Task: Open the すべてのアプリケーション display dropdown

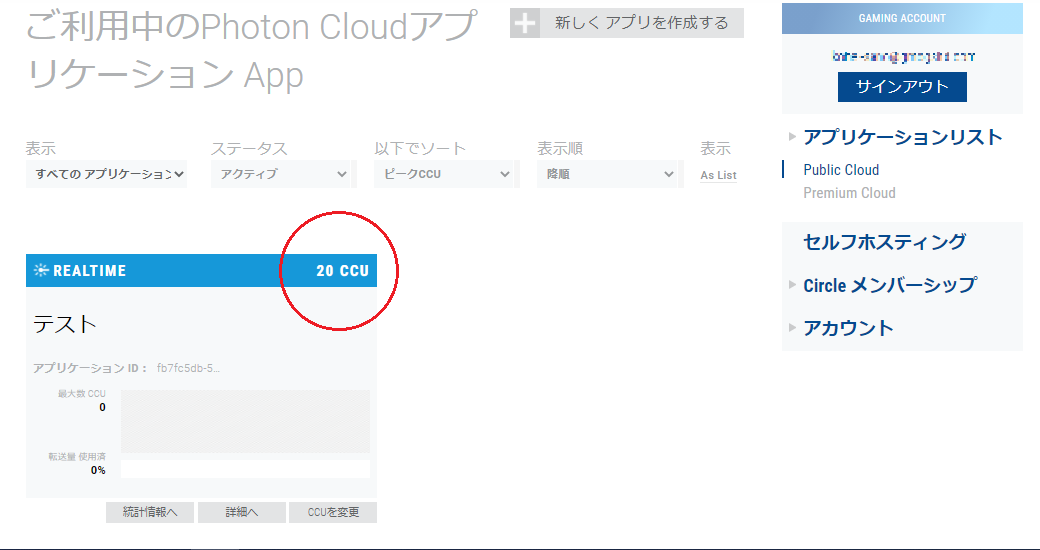Action: [106, 174]
